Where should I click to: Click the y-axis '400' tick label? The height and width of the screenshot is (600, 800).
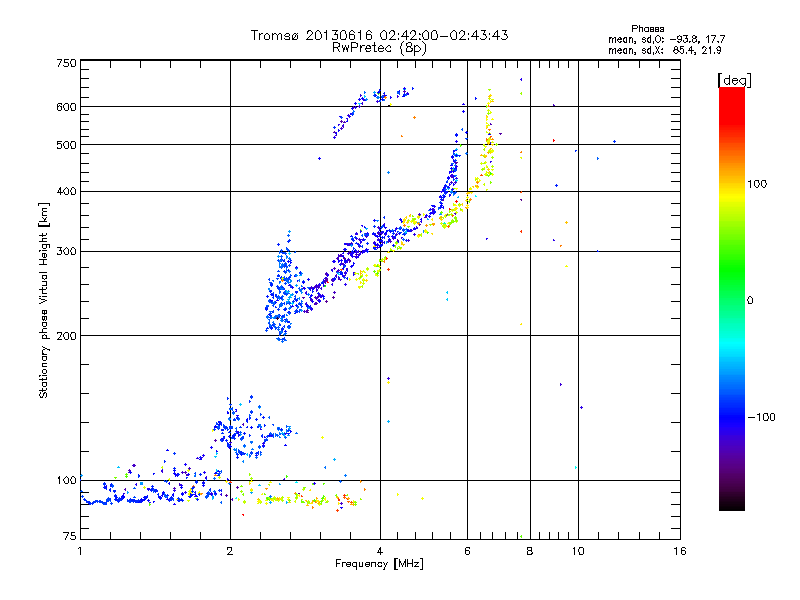66,192
